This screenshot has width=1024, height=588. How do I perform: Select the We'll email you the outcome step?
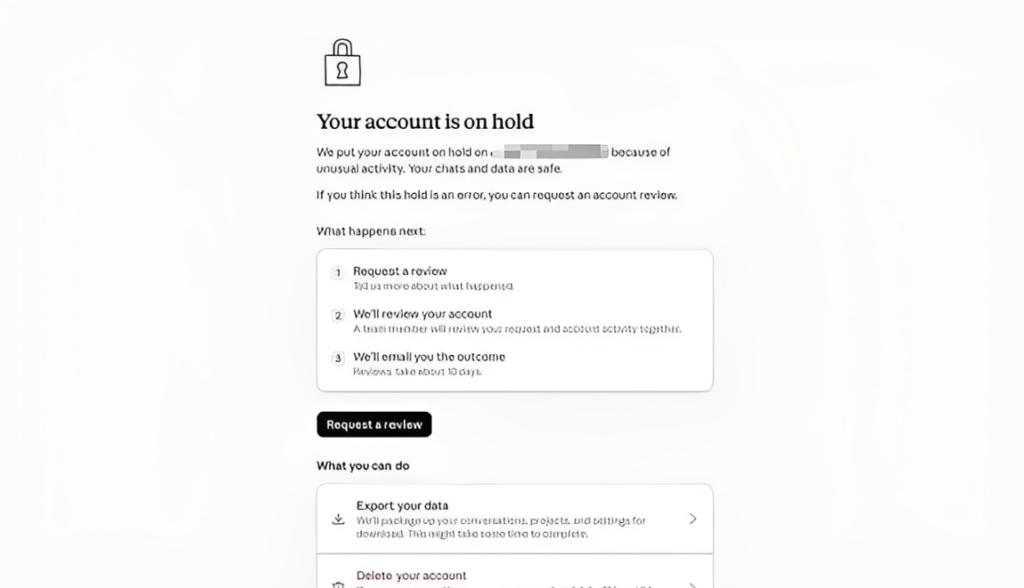point(429,357)
